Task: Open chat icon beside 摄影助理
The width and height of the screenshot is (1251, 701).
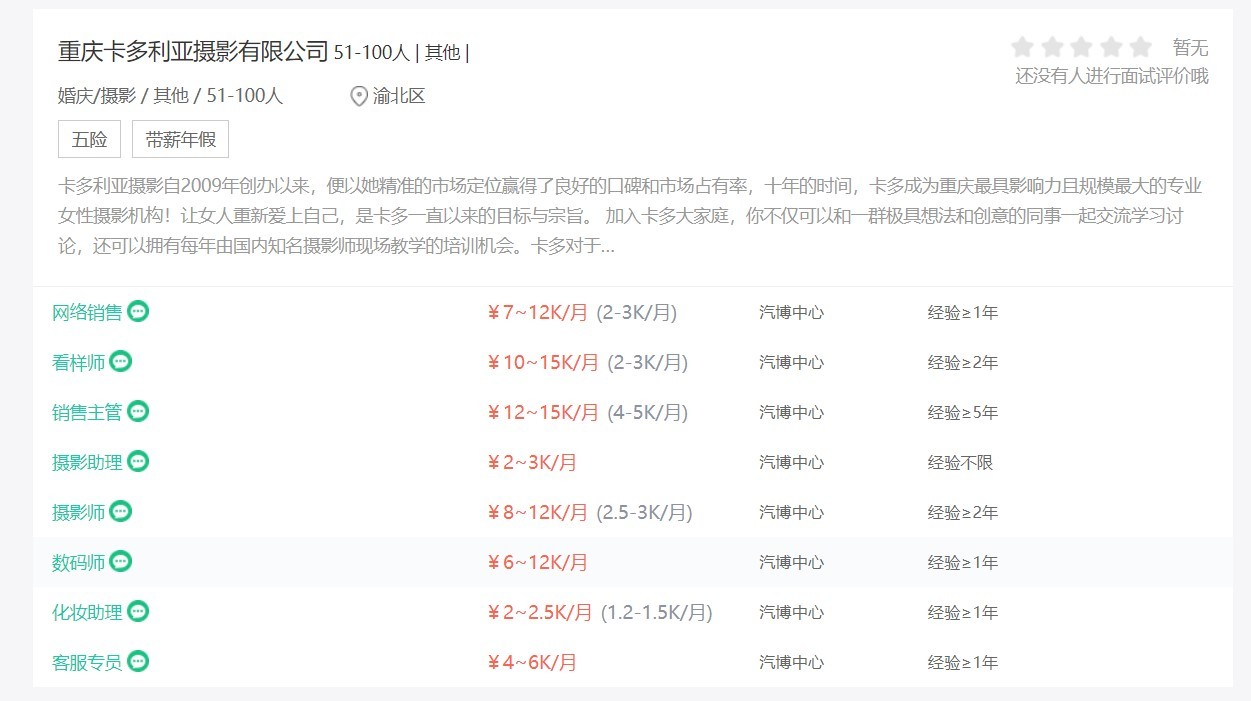Action: pyautogui.click(x=138, y=461)
